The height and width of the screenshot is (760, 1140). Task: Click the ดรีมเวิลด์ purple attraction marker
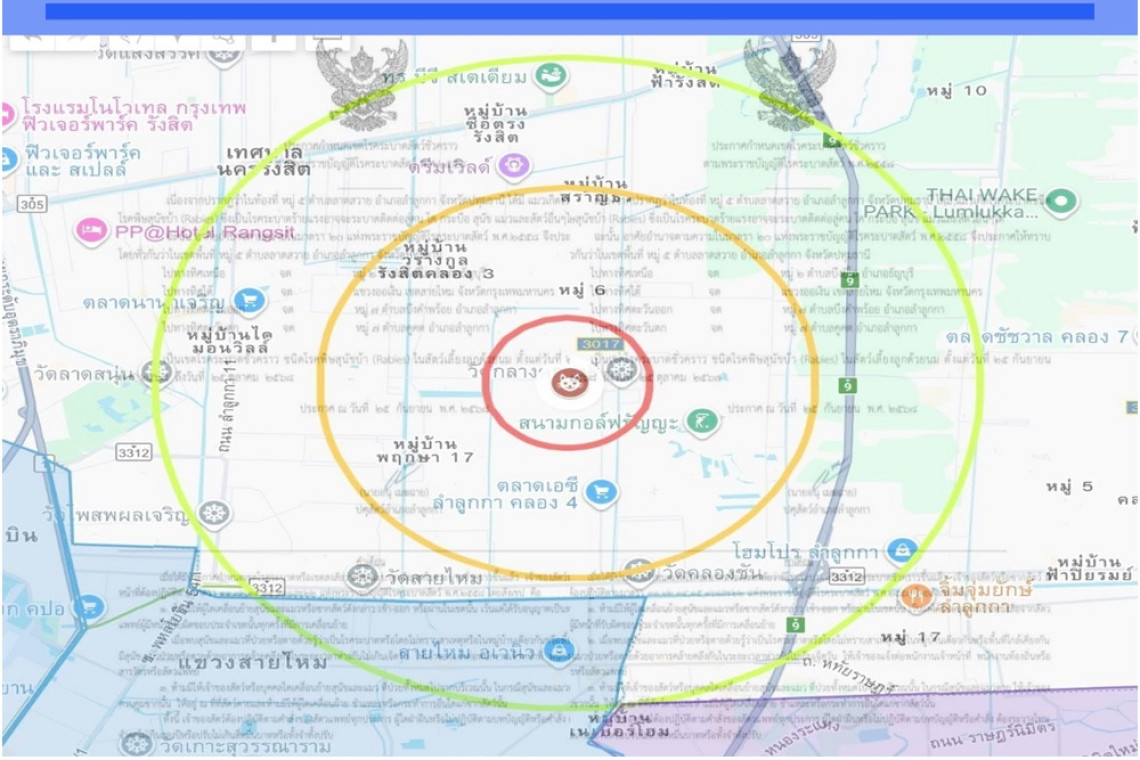point(514,166)
